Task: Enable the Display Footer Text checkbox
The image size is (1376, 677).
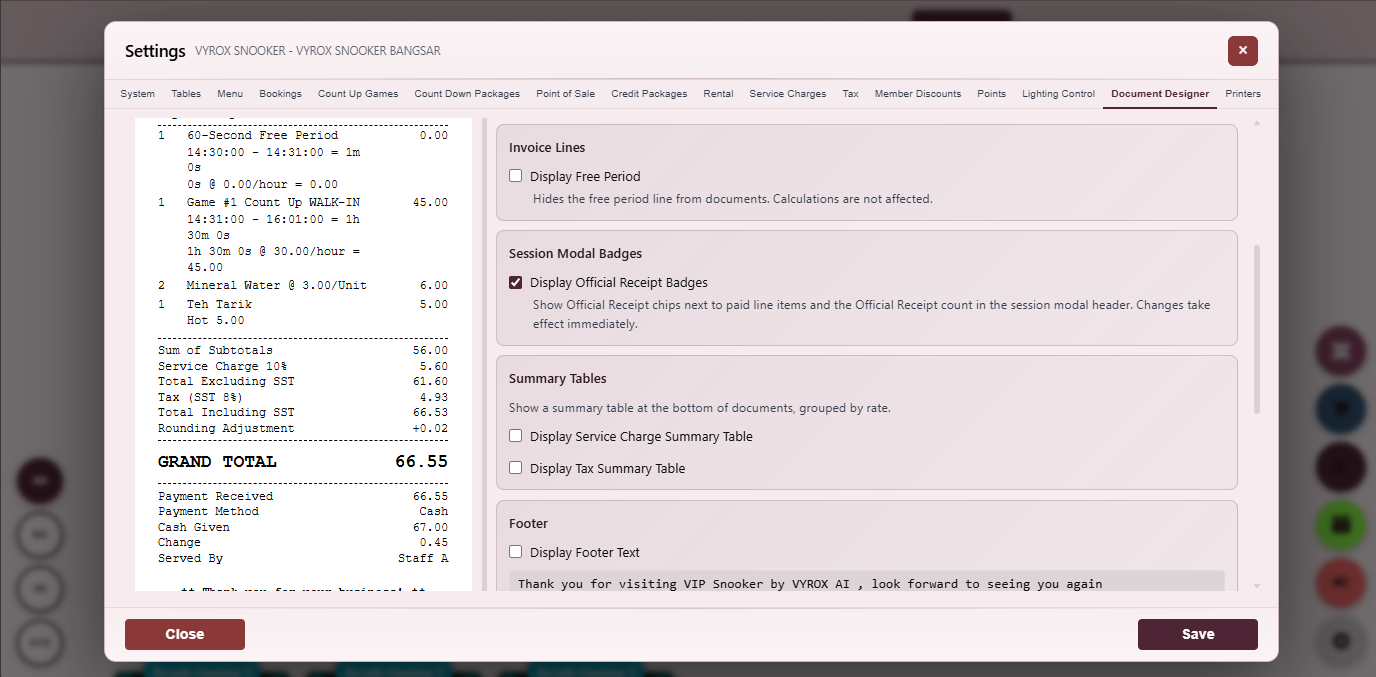Action: pyautogui.click(x=516, y=552)
